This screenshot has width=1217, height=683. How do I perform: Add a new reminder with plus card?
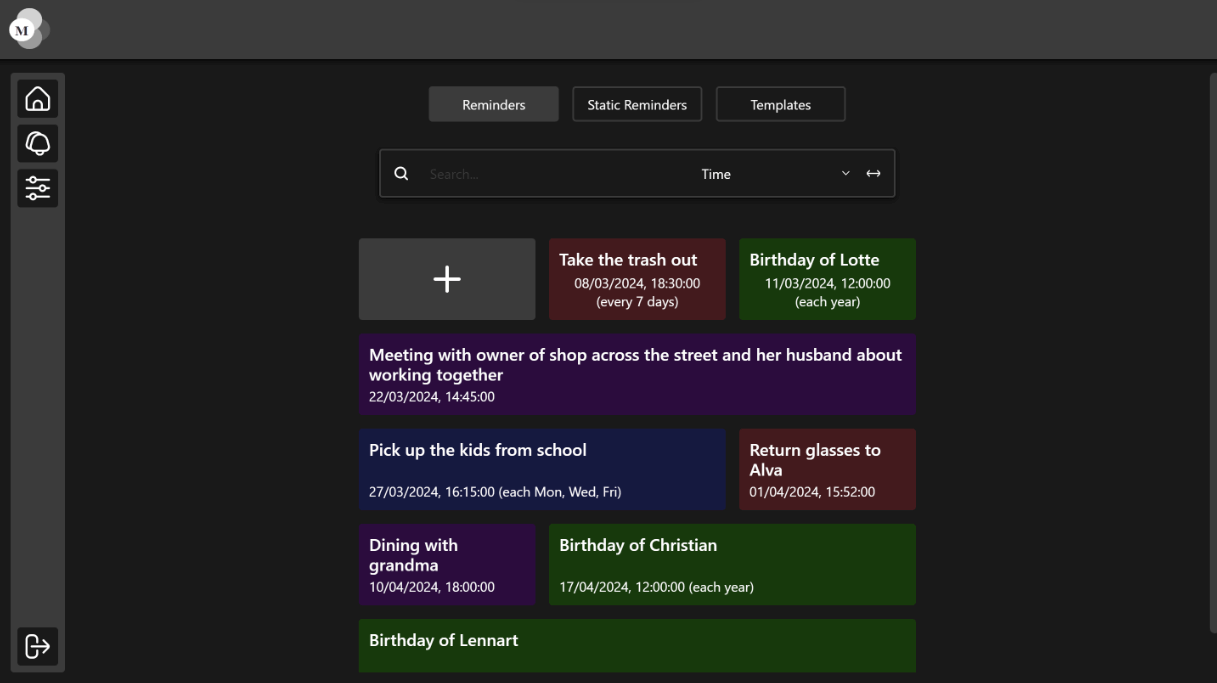click(447, 279)
